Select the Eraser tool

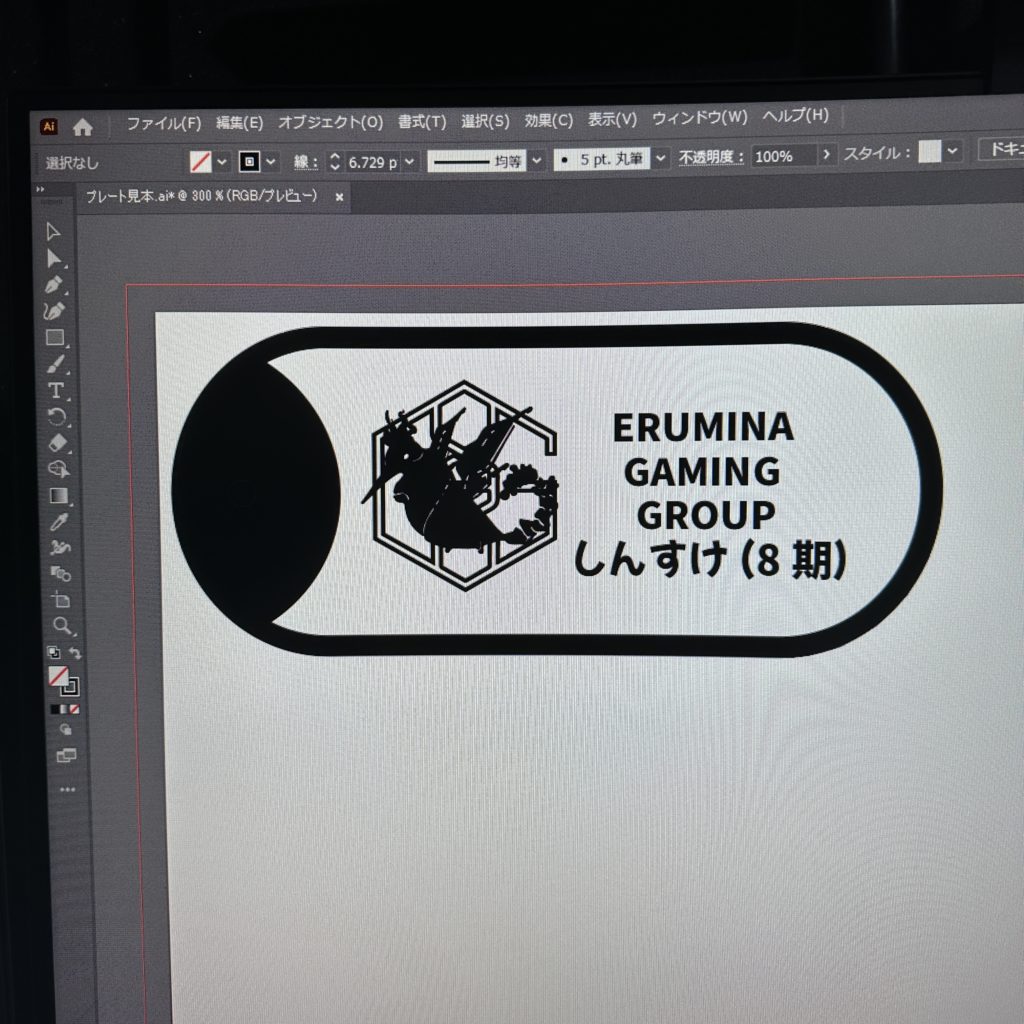[x=57, y=443]
